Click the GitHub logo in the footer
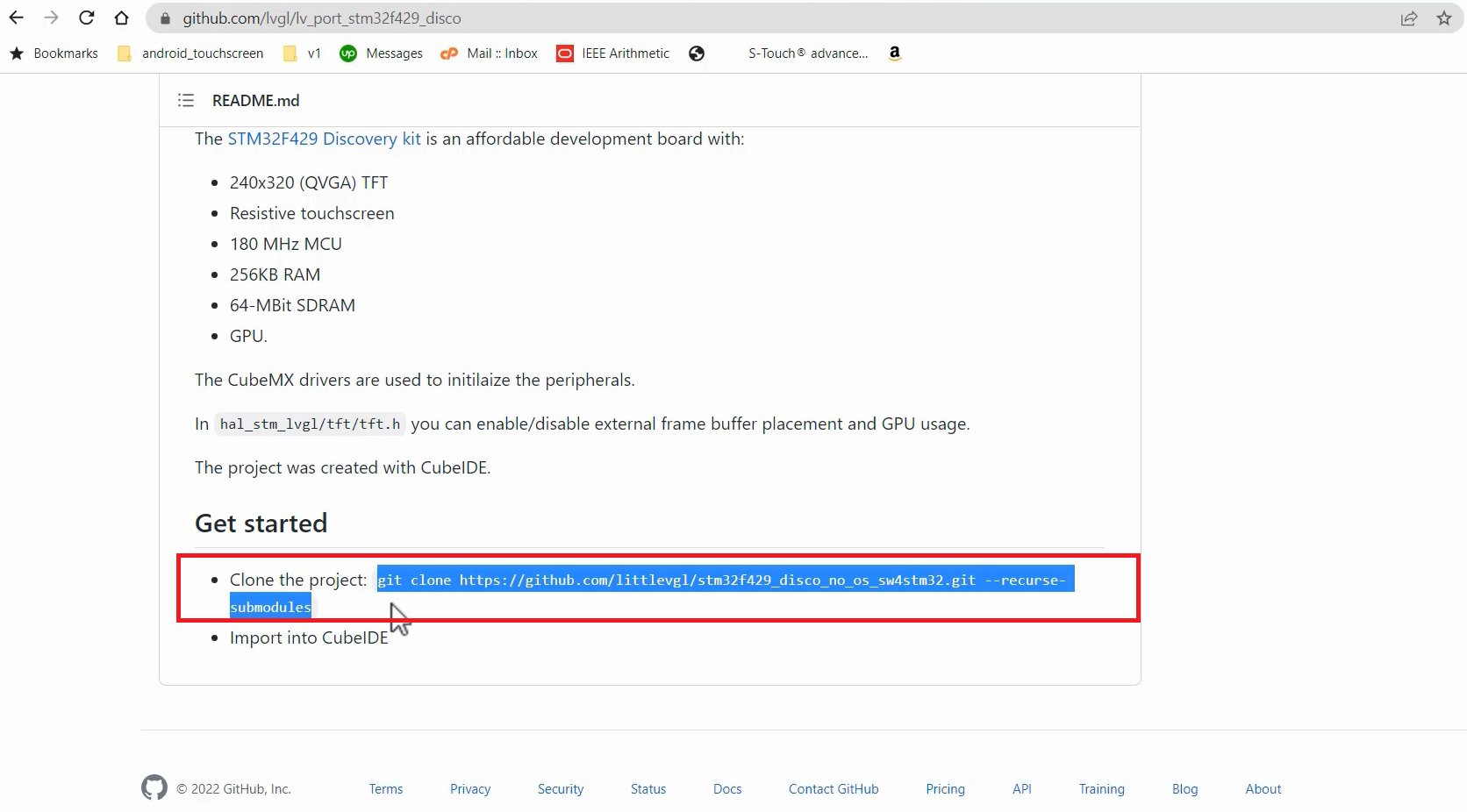Image resolution: width=1467 pixels, height=812 pixels. pos(154,788)
